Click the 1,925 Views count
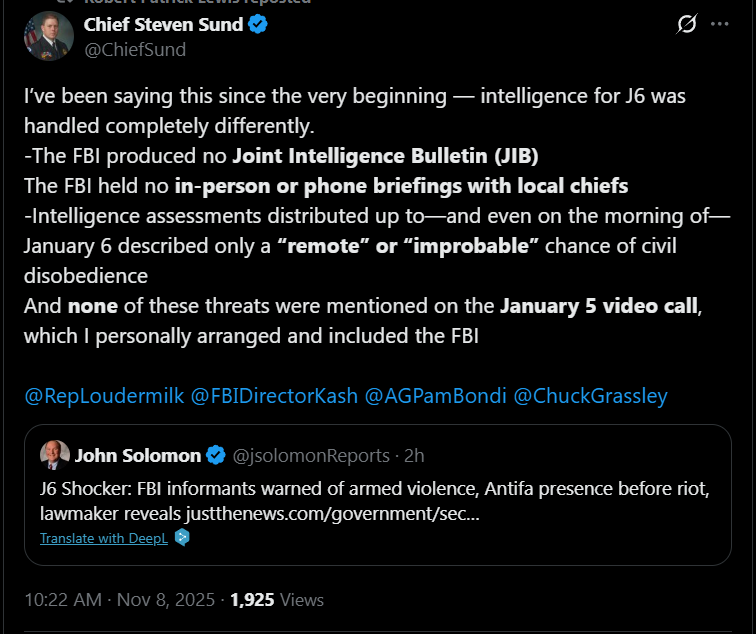 point(277,600)
